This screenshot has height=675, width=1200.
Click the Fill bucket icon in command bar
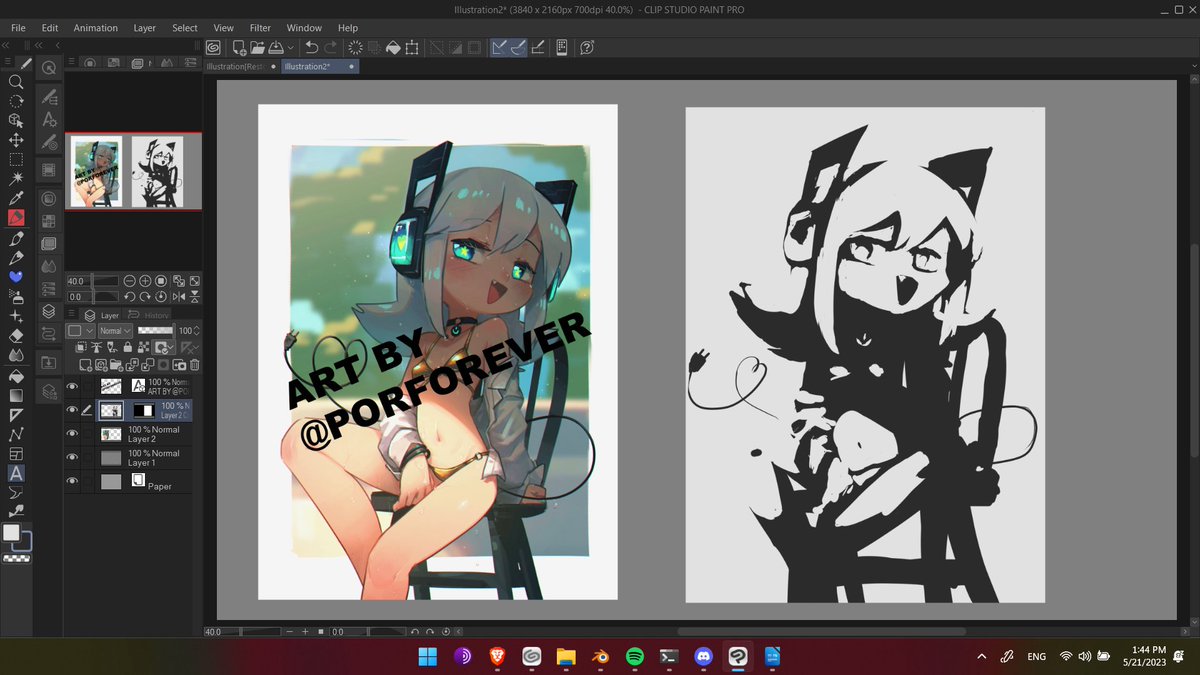point(393,47)
